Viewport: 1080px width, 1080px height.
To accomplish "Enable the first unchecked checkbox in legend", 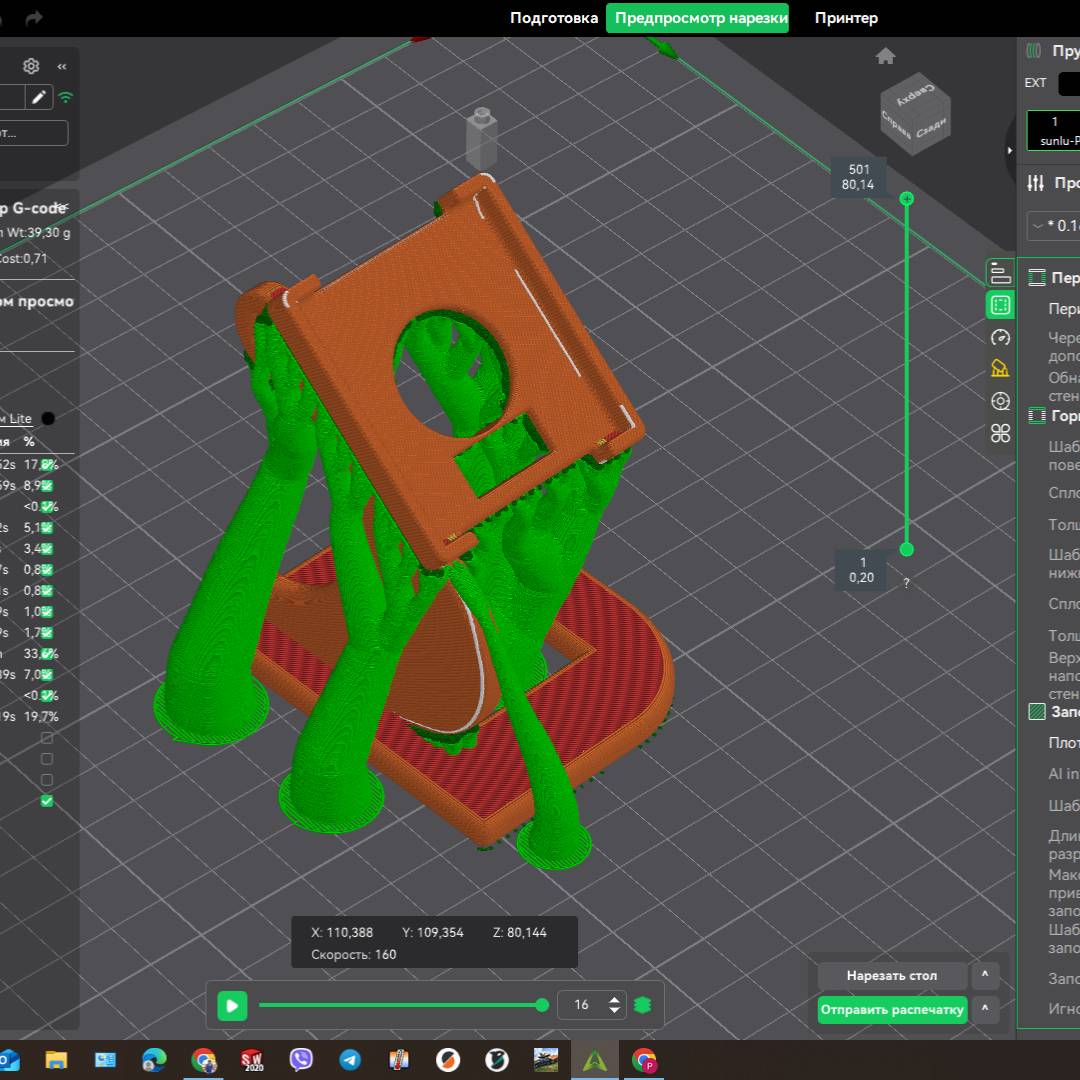I will tap(47, 738).
